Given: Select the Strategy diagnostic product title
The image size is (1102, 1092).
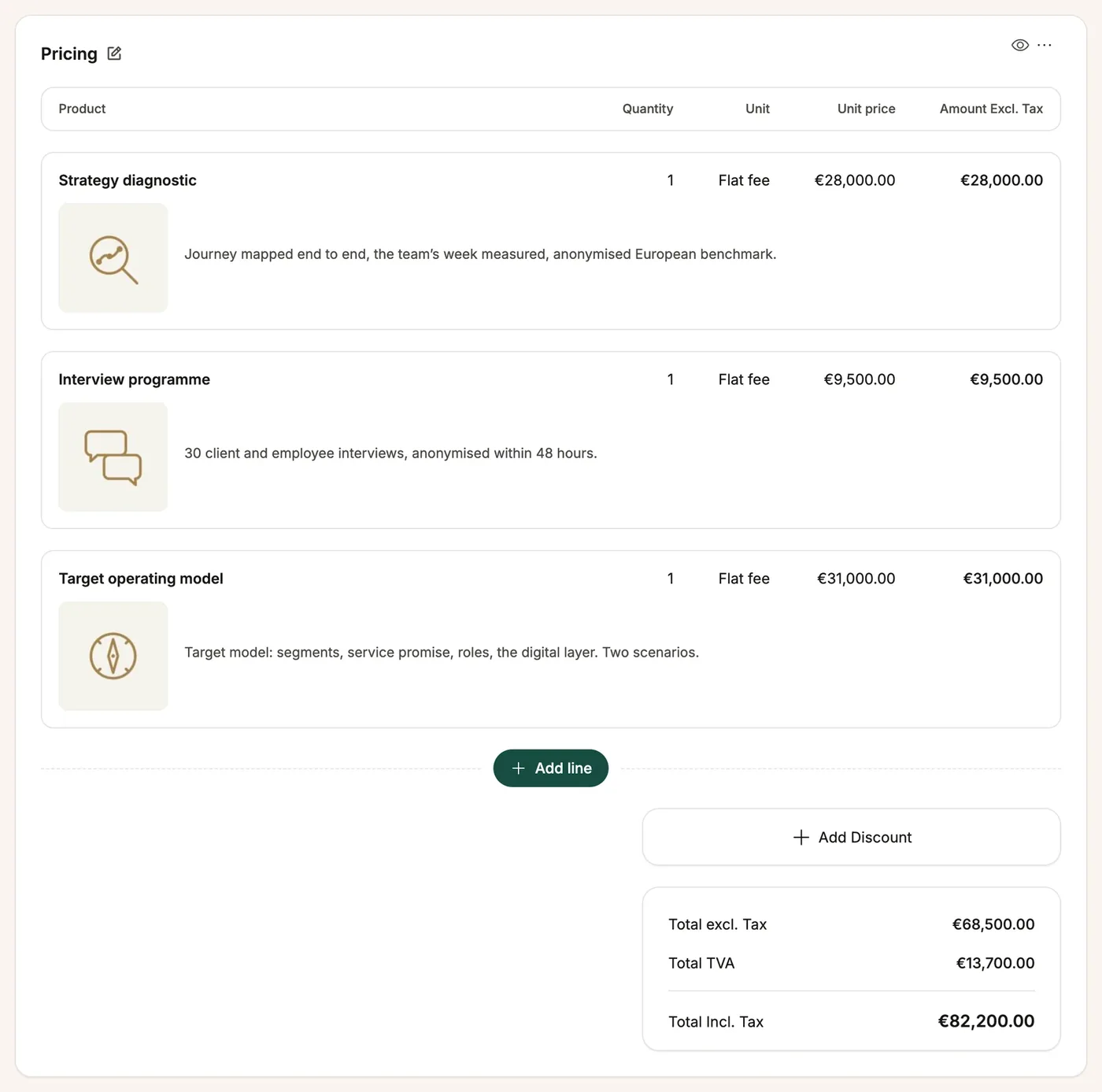Looking at the screenshot, I should tap(128, 180).
